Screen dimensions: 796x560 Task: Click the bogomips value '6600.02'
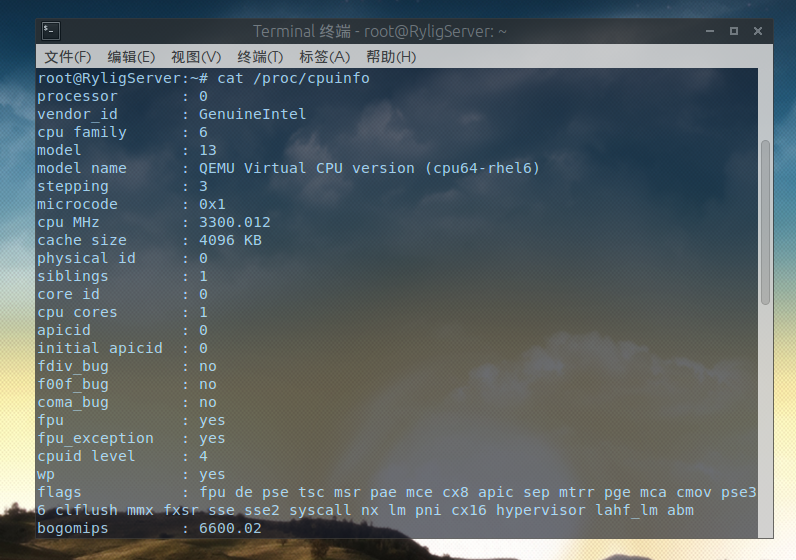click(230, 528)
